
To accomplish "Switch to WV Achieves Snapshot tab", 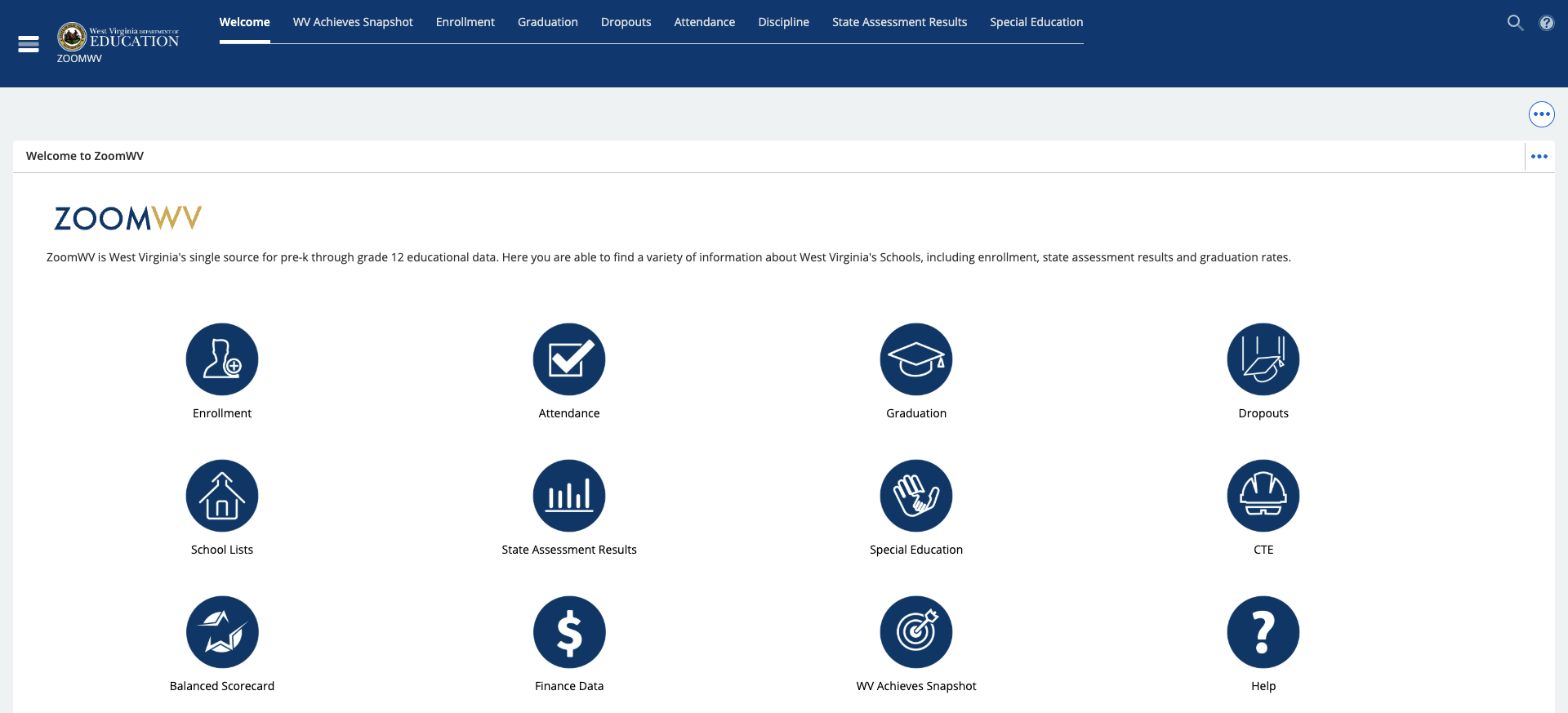I will pos(353,22).
